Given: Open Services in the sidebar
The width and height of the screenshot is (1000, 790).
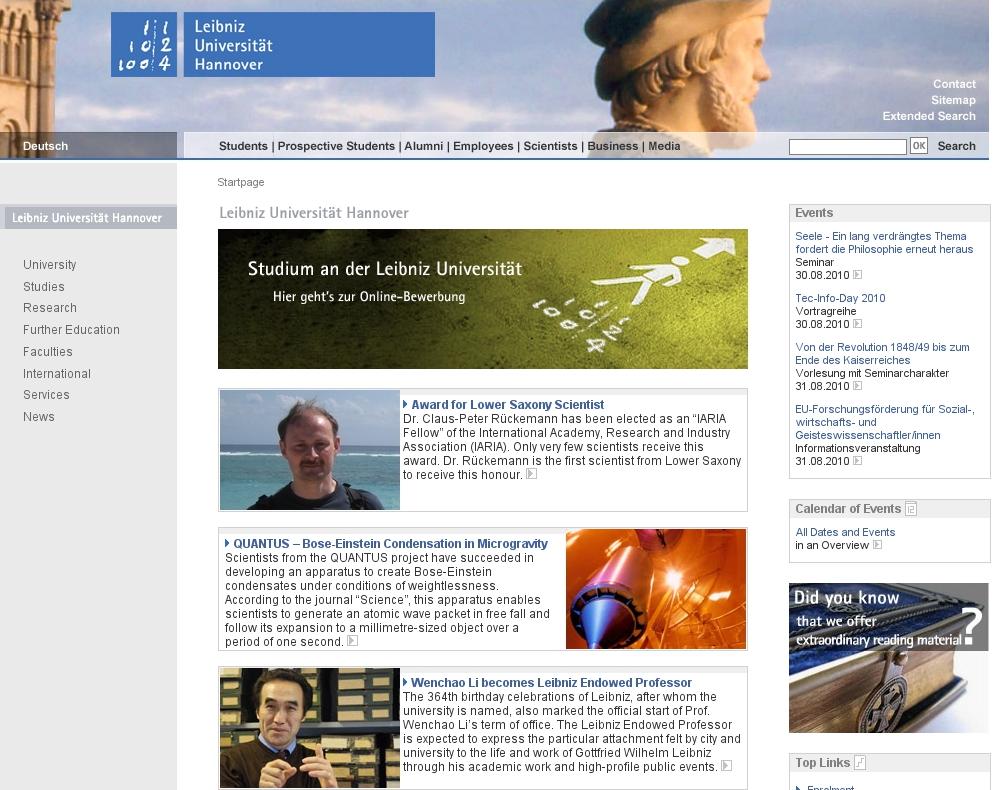Looking at the screenshot, I should point(46,395).
